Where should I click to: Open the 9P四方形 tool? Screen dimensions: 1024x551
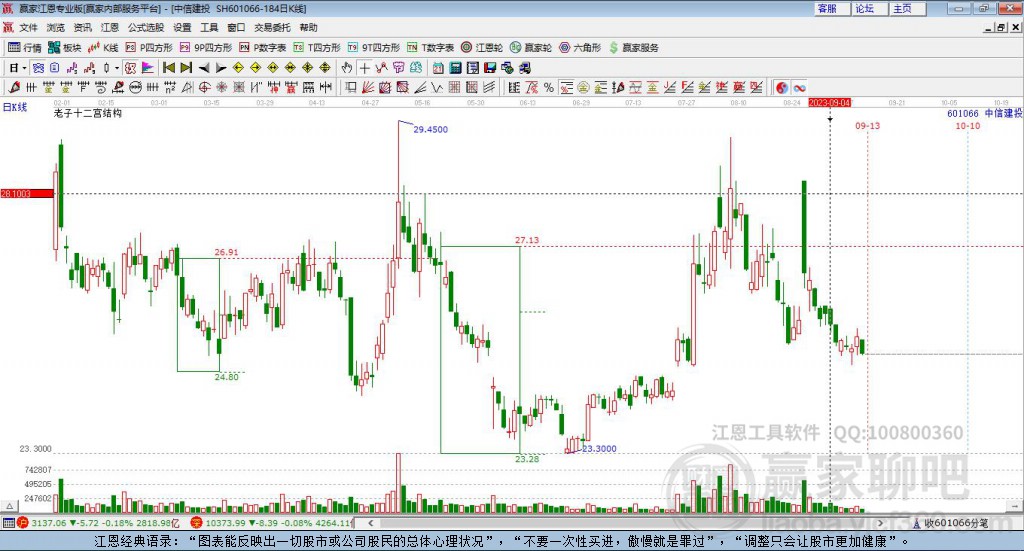[206, 48]
